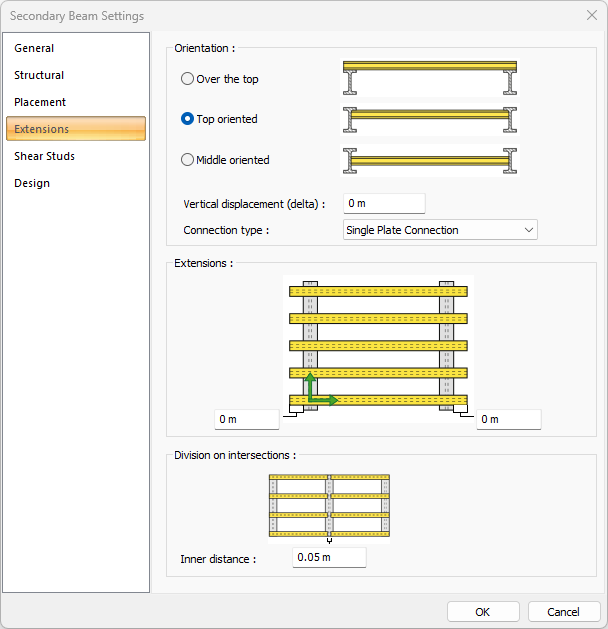Click the right extension length field

point(508,420)
